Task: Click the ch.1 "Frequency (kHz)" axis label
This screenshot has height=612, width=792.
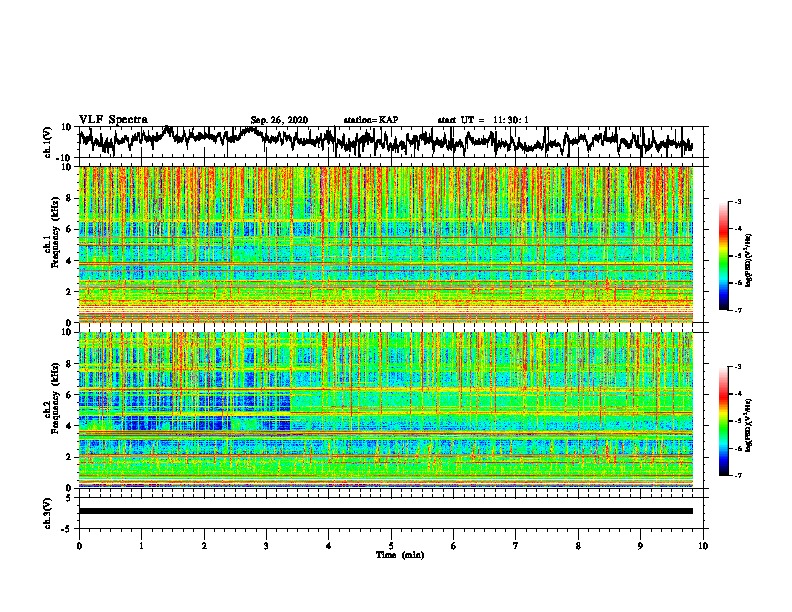Action: tap(55, 233)
